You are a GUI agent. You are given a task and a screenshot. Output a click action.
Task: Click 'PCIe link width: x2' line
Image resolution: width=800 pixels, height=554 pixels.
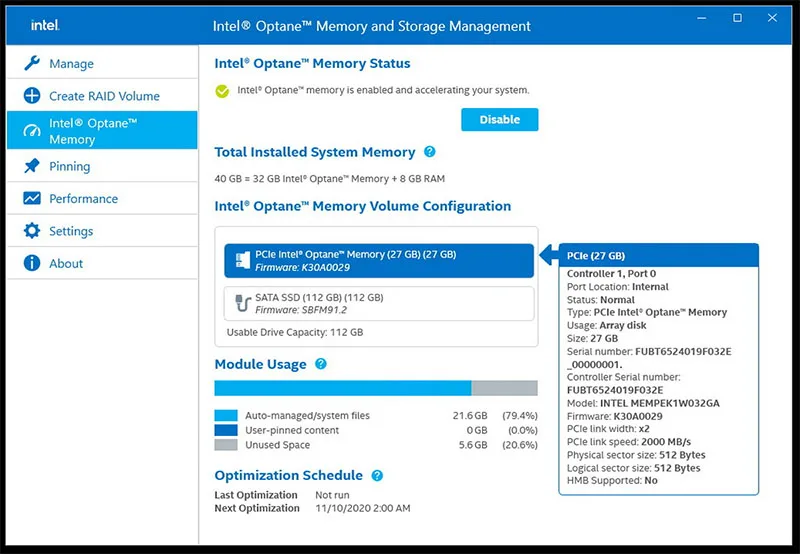(608, 429)
